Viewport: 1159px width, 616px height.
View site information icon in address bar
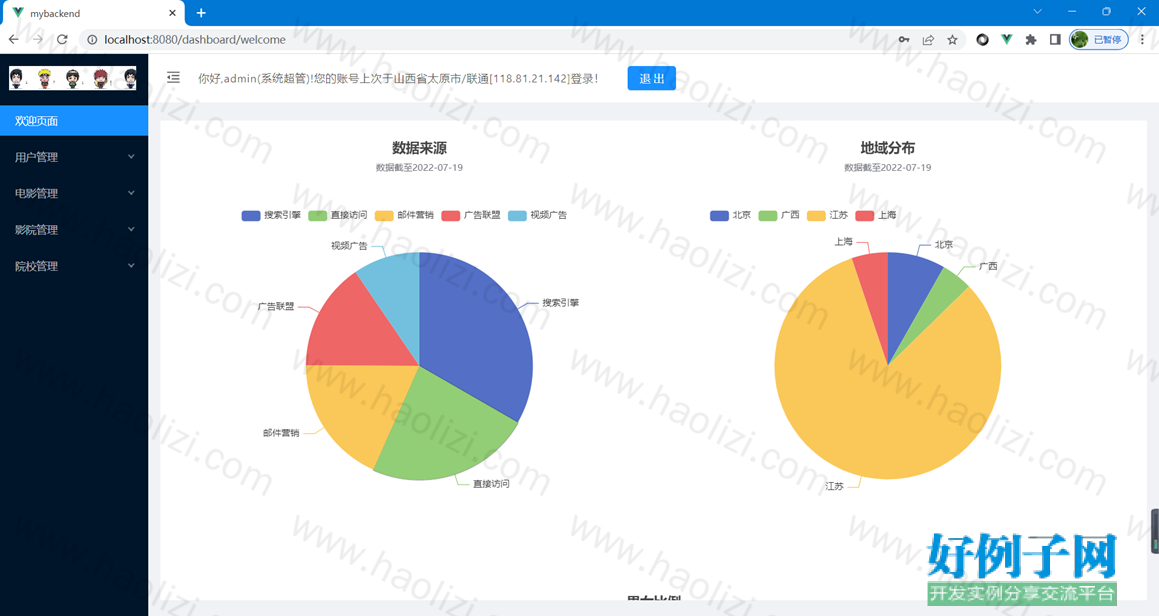(x=92, y=40)
